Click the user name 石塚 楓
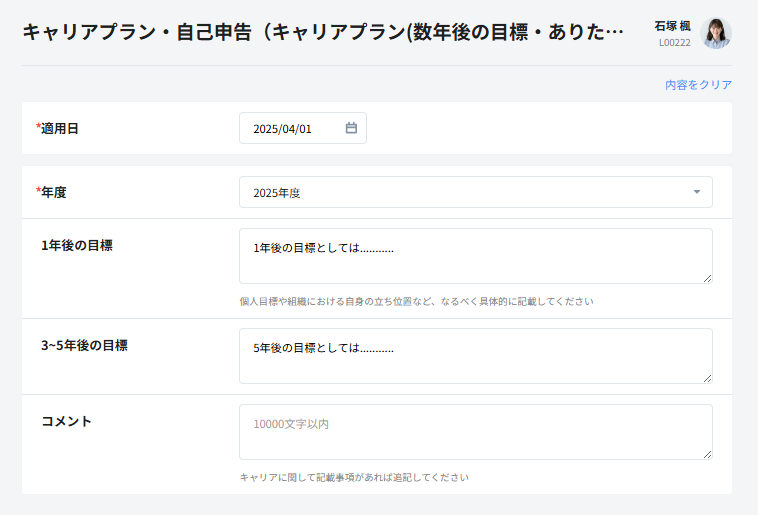Viewport: 758px width, 515px height. (x=672, y=26)
